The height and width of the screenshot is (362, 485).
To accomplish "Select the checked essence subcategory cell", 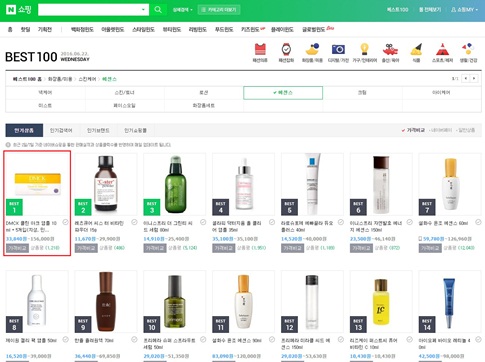I will click(x=283, y=92).
